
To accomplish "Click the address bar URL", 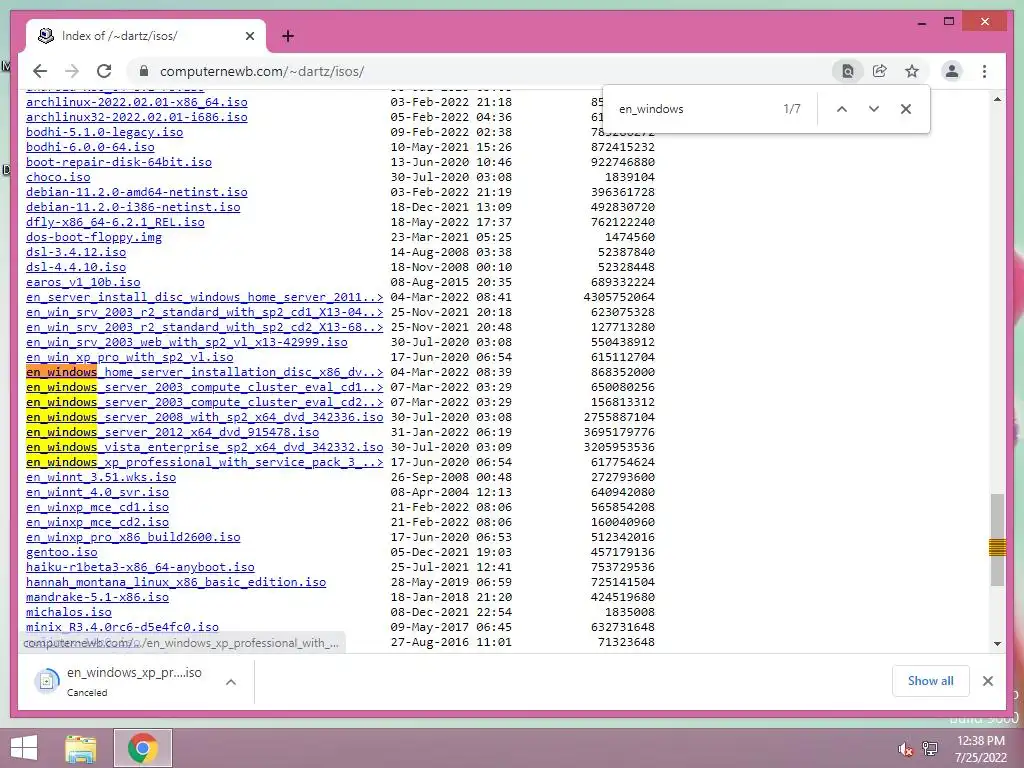I will 262,71.
